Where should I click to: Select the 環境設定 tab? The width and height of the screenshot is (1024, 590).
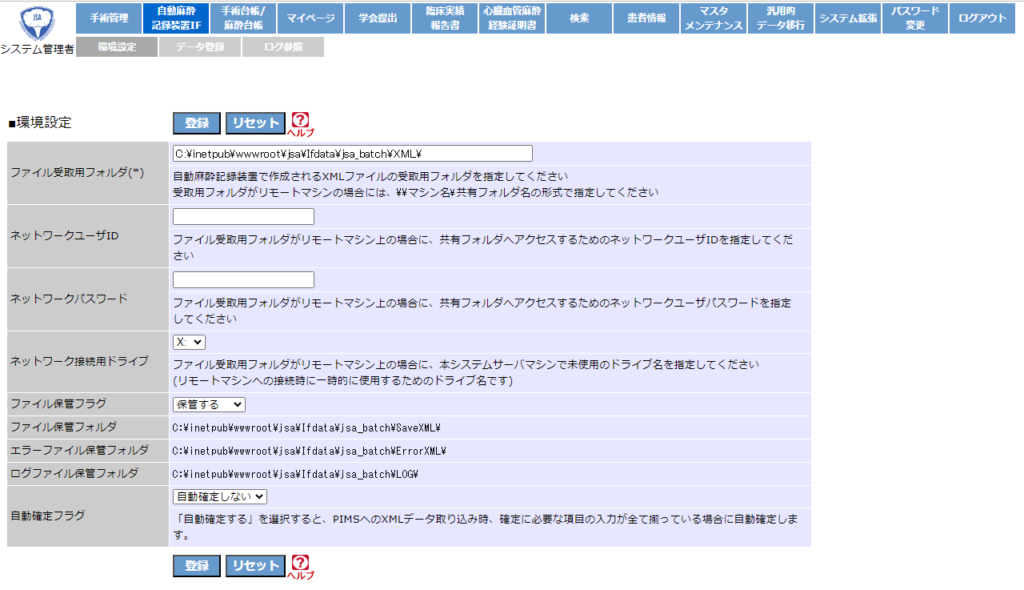[x=116, y=46]
